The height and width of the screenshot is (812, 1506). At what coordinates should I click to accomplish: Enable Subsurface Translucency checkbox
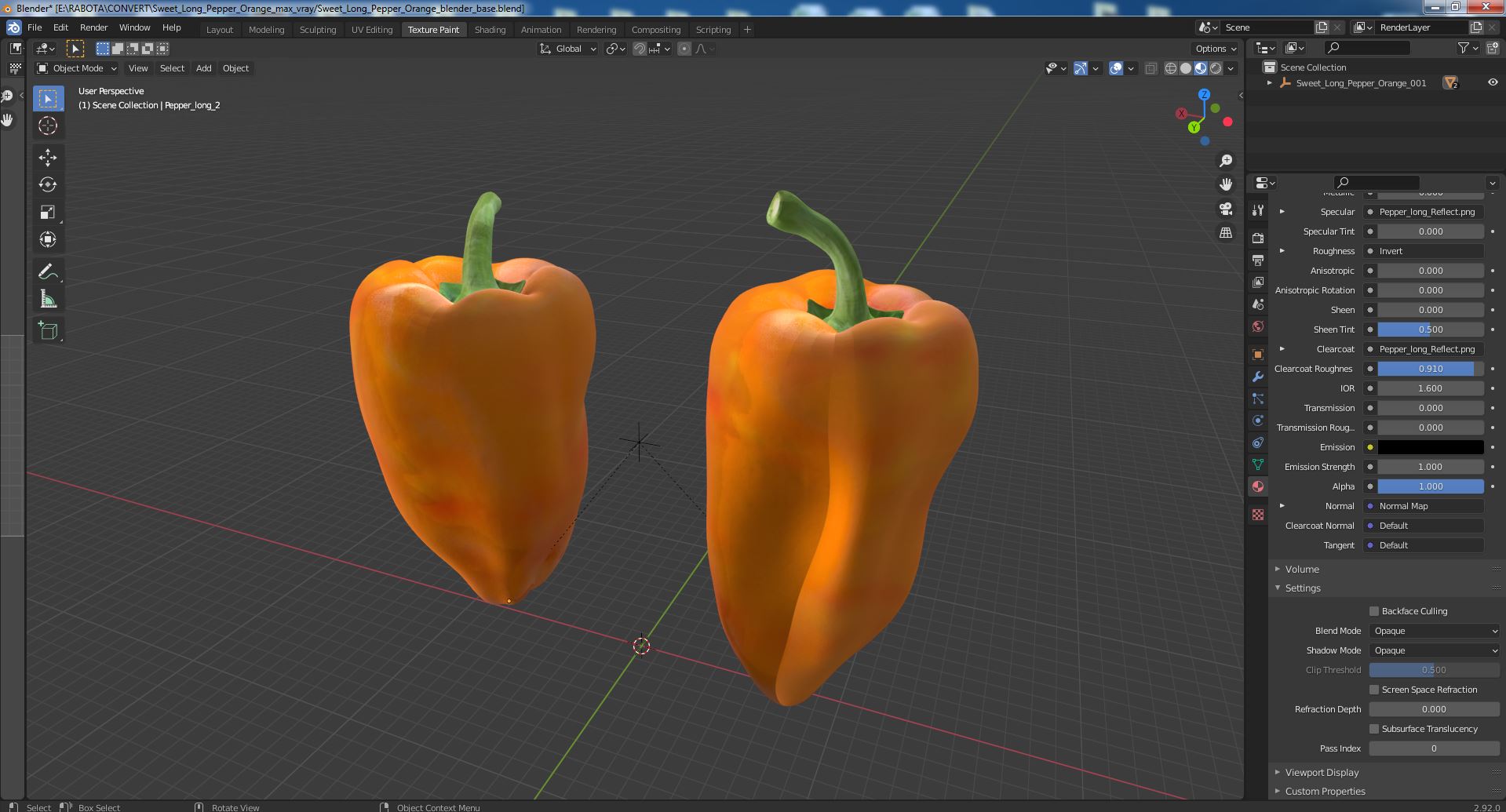(1374, 729)
